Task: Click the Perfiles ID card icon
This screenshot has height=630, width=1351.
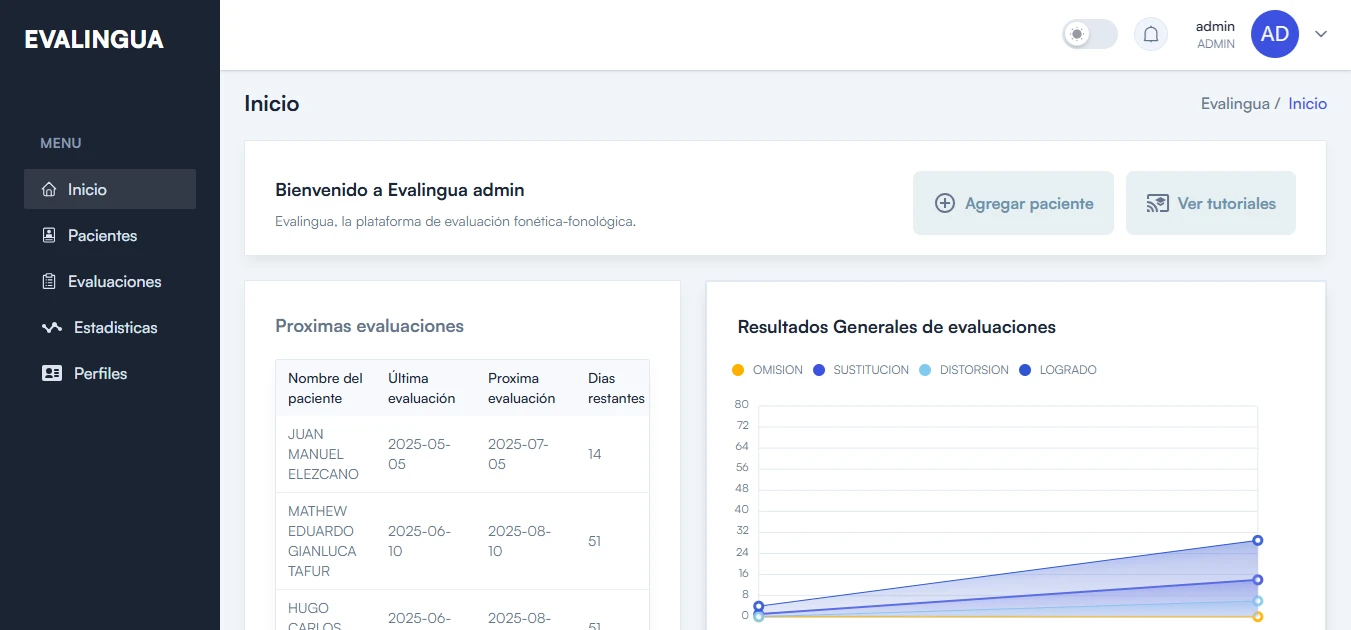Action: (x=51, y=373)
